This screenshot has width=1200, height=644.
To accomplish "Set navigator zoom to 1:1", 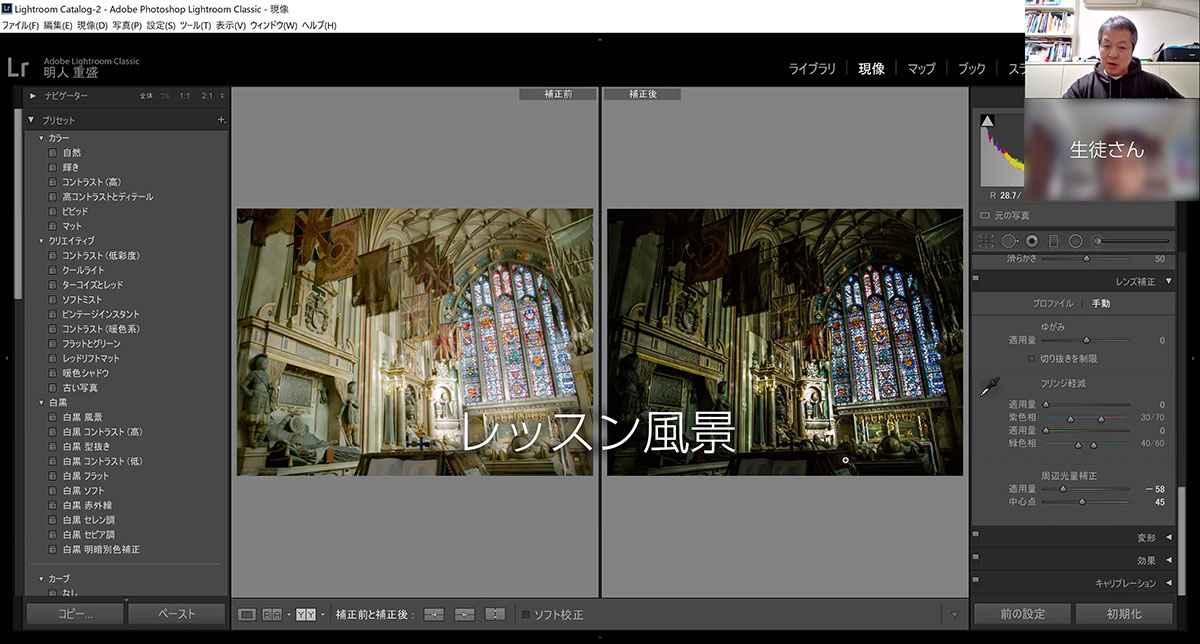I will (185, 96).
